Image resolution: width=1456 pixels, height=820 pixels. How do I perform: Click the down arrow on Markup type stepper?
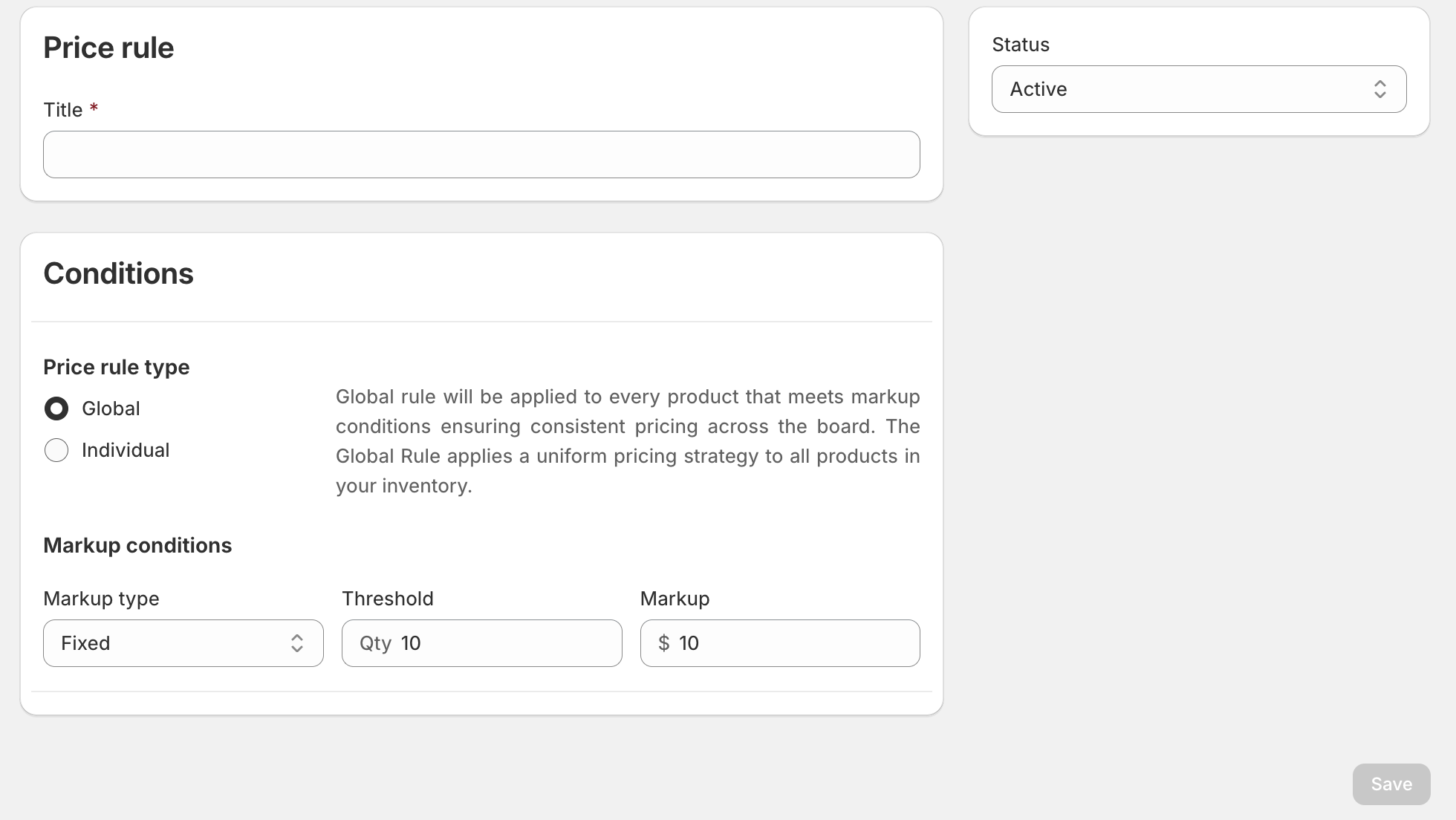297,648
